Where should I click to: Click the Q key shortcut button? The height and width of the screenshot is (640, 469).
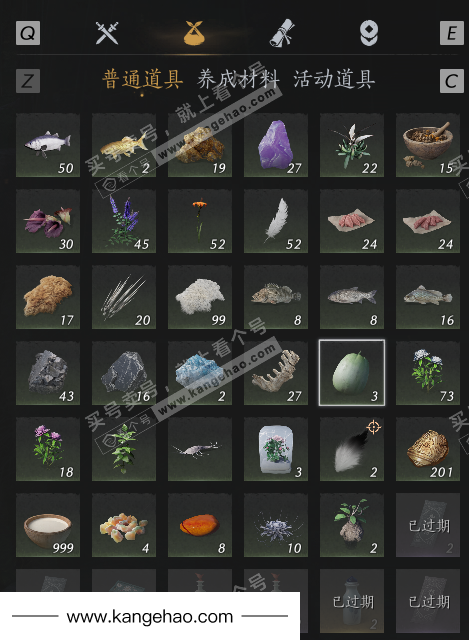click(x=28, y=33)
